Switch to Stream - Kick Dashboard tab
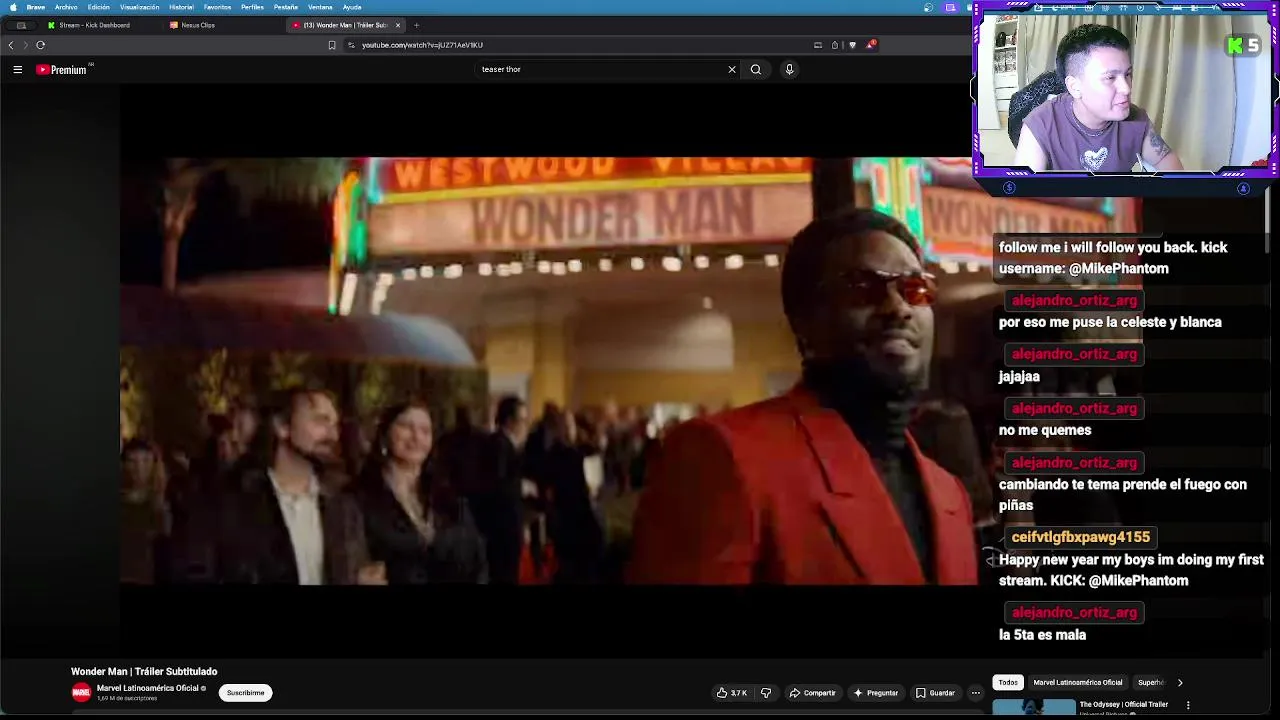The height and width of the screenshot is (720, 1280). pos(95,25)
